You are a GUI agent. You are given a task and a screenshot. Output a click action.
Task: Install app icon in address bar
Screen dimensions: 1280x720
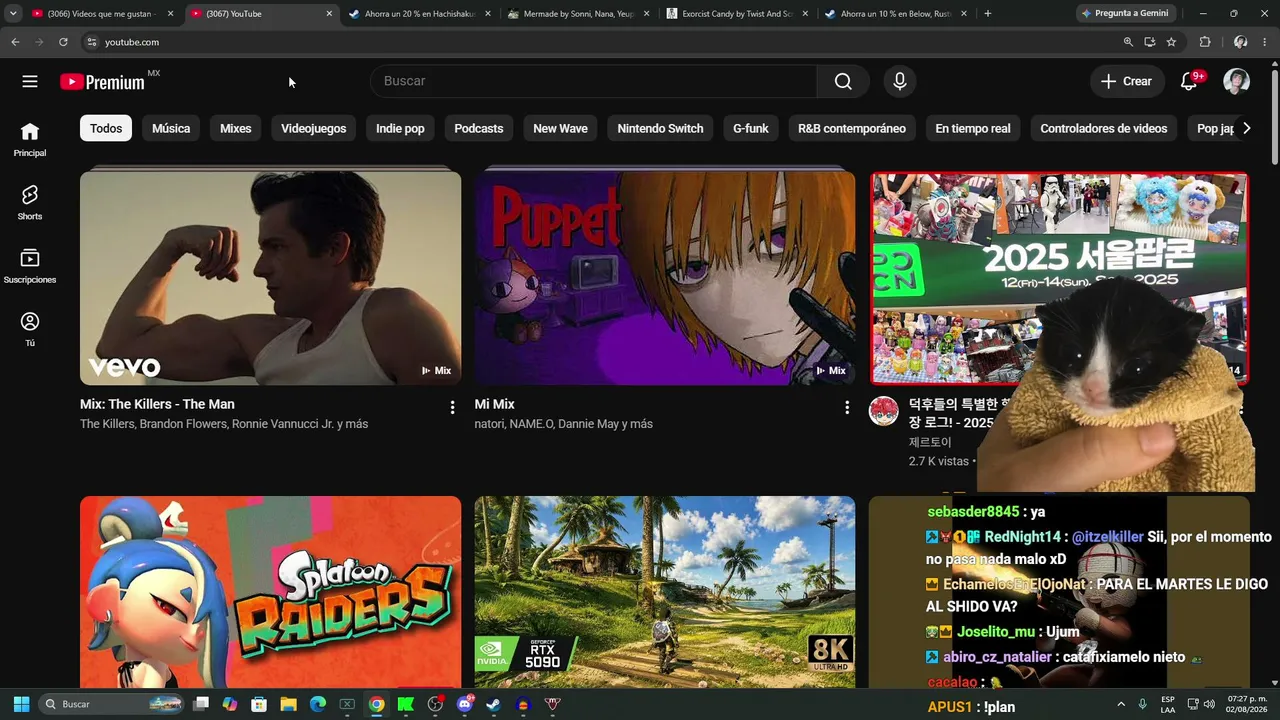(1150, 42)
